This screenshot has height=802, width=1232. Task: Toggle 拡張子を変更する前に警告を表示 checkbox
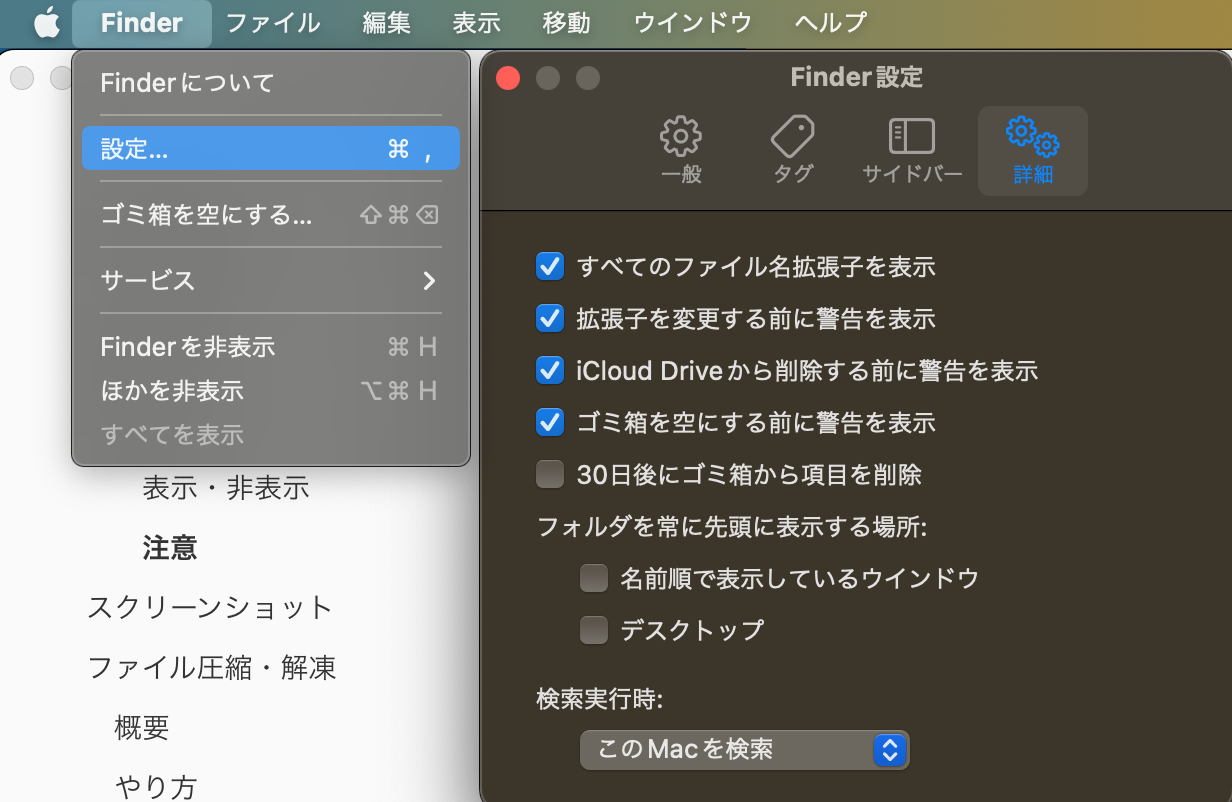(550, 319)
